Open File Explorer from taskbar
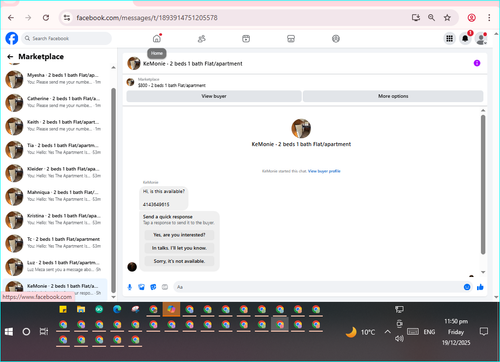500x362 pixels. coord(81,309)
